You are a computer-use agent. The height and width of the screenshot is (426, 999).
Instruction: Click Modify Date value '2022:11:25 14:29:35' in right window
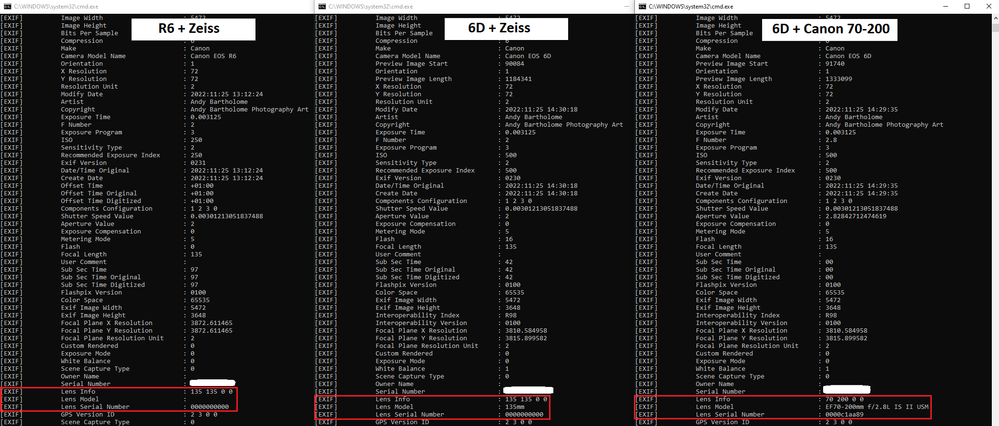click(x=861, y=110)
